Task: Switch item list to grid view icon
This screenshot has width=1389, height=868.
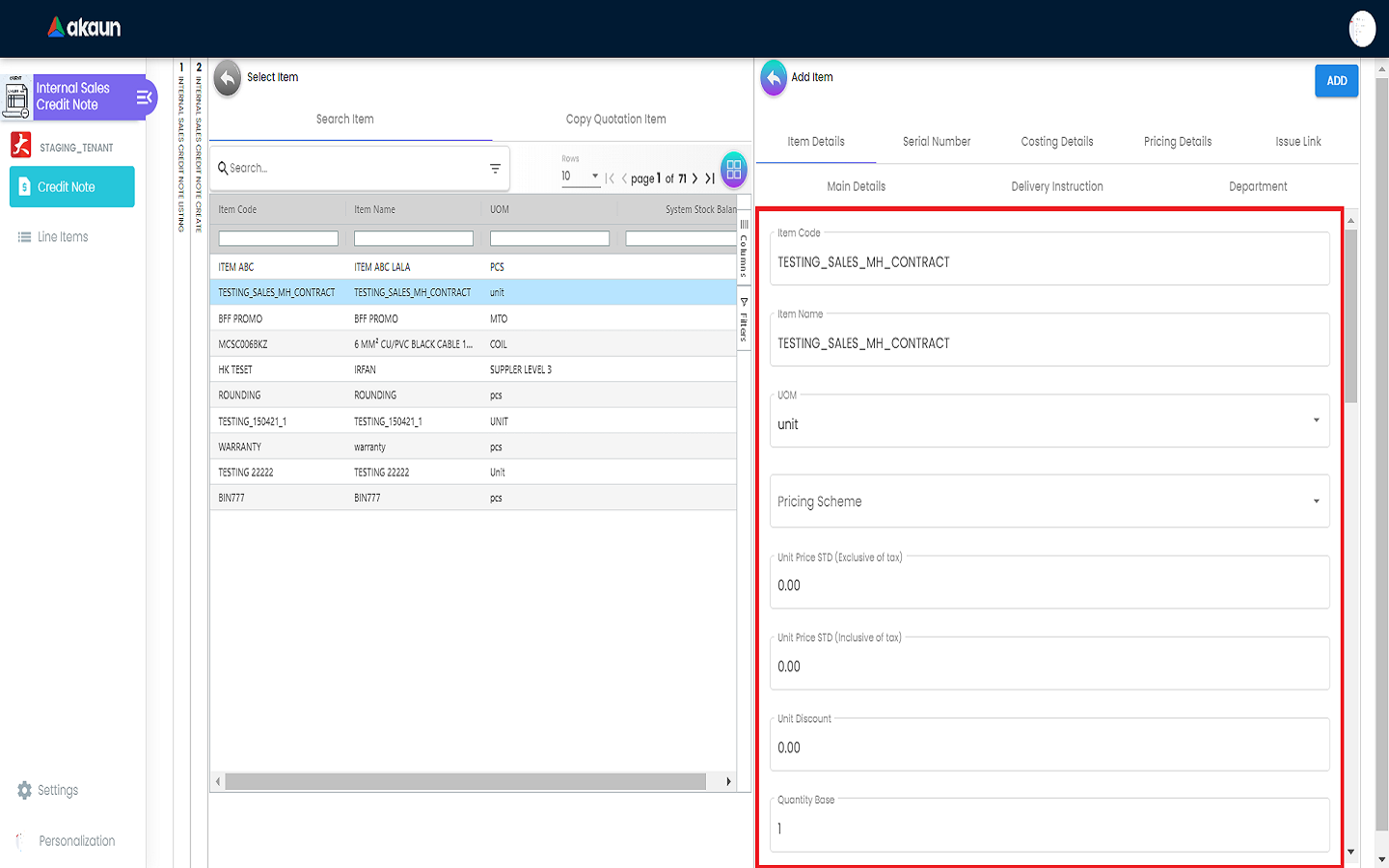Action: [x=734, y=170]
